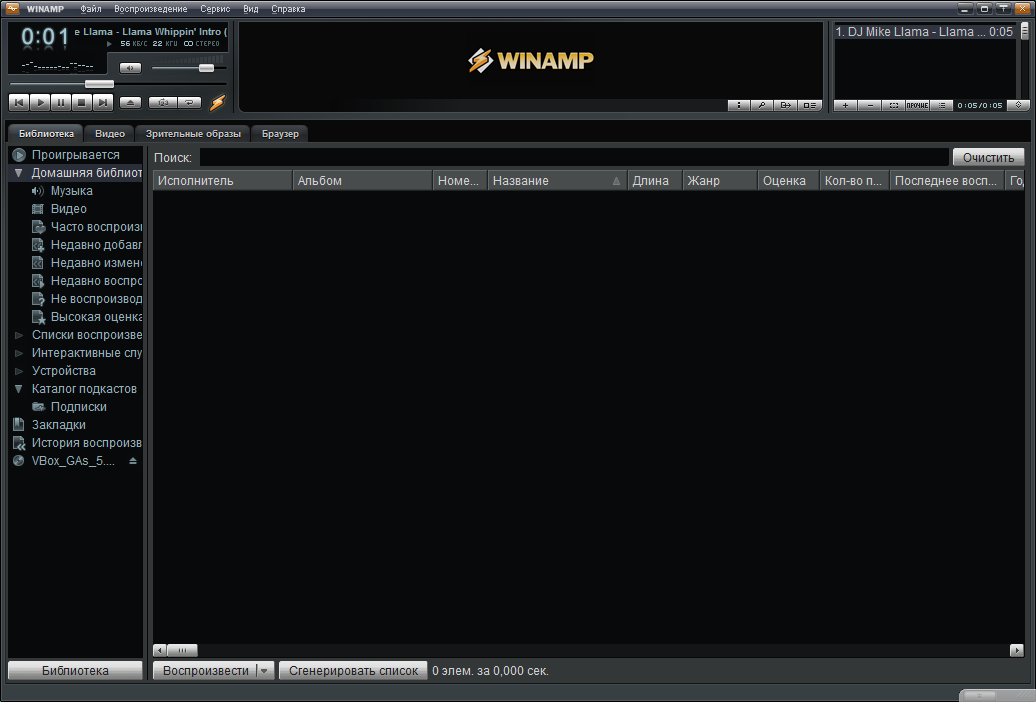Viewport: 1036px width, 702px height.
Task: Click the library Поиск search field
Action: pyautogui.click(x=574, y=157)
